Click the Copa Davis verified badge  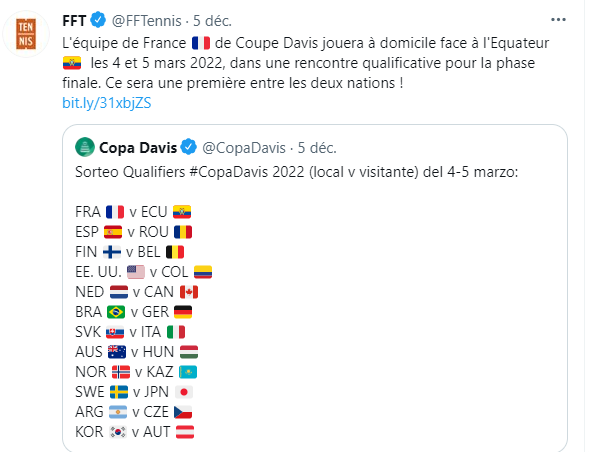(x=189, y=147)
